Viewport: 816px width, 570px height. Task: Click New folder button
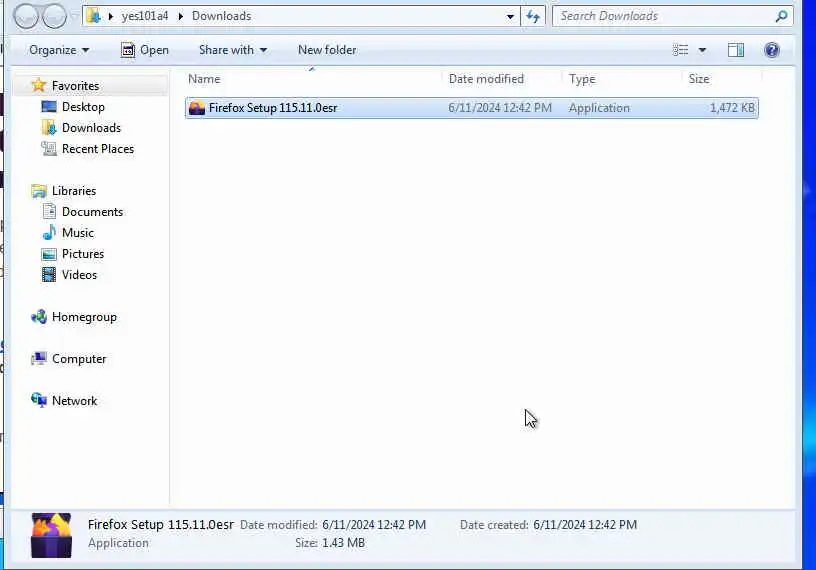[x=327, y=50]
